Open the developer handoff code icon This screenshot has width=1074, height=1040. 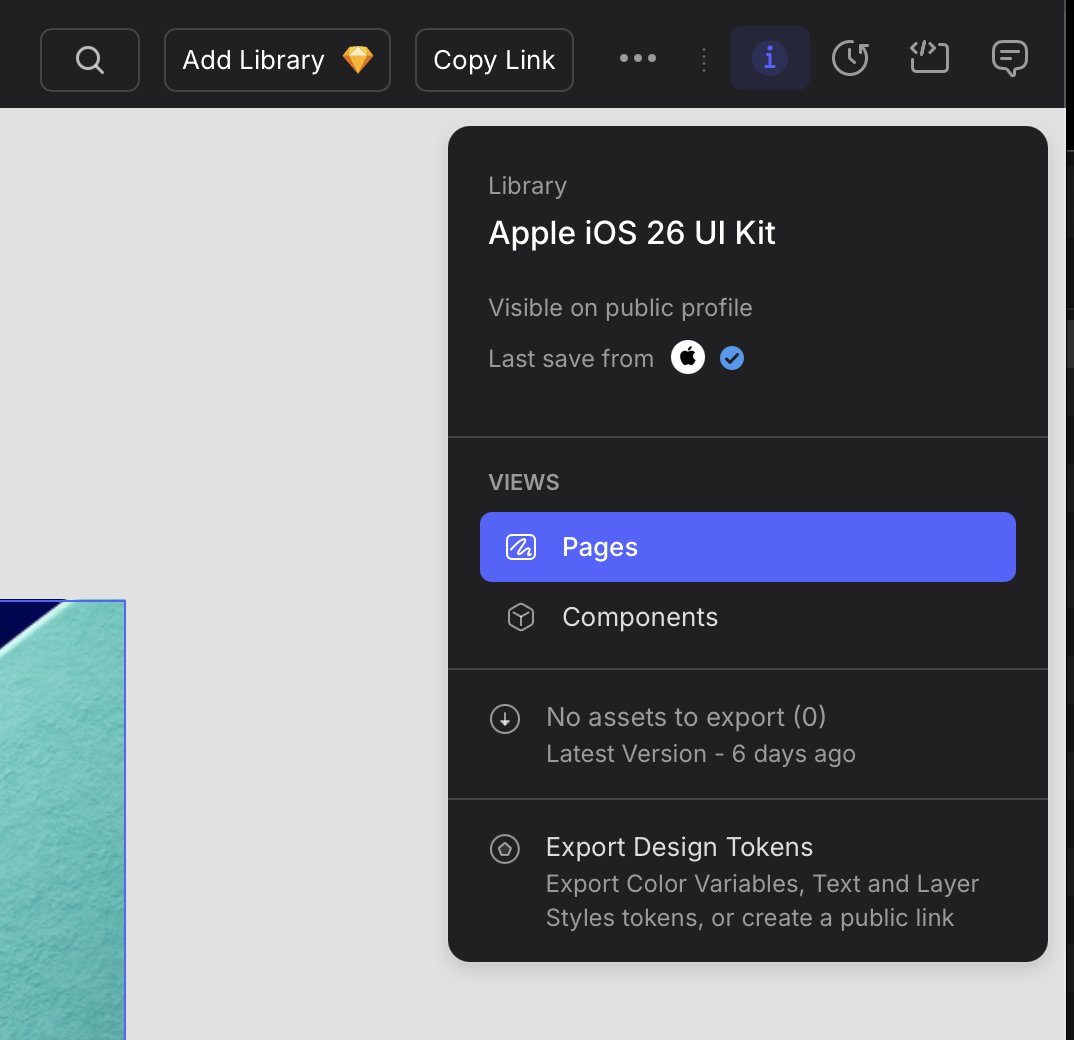tap(929, 58)
